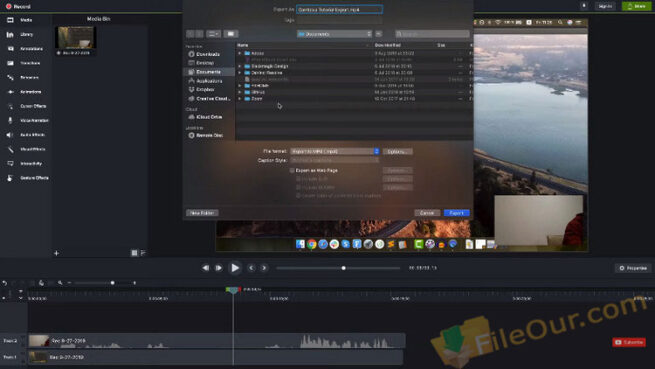
Task: Select Documents in the dialog sidebar
Action: click(208, 72)
